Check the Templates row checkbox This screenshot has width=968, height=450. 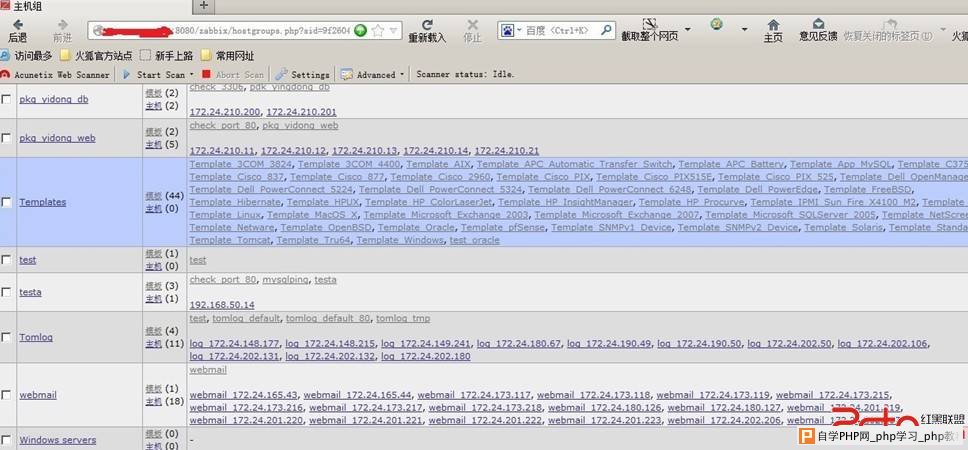(x=6, y=202)
